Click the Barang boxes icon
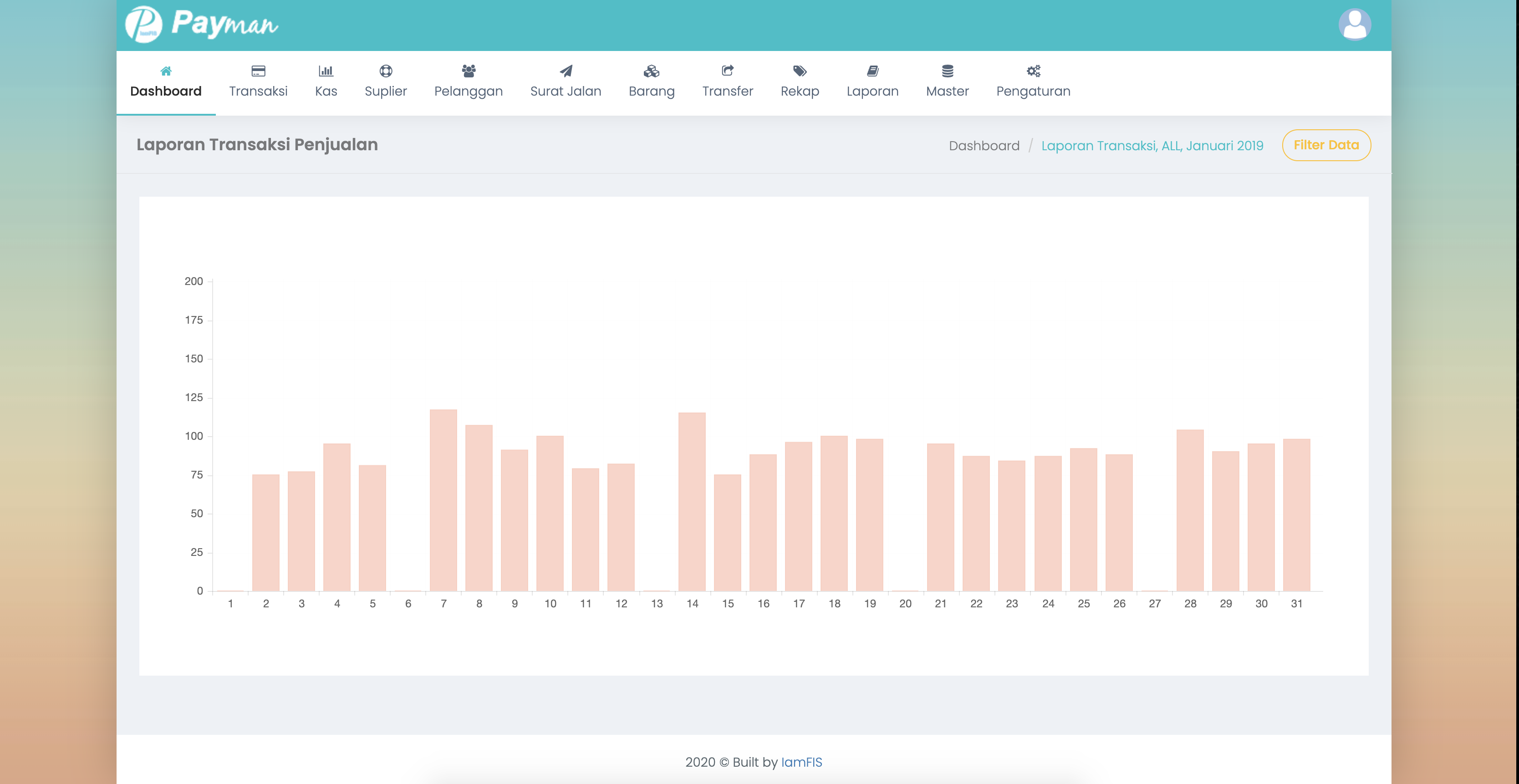1519x784 pixels. tap(651, 71)
